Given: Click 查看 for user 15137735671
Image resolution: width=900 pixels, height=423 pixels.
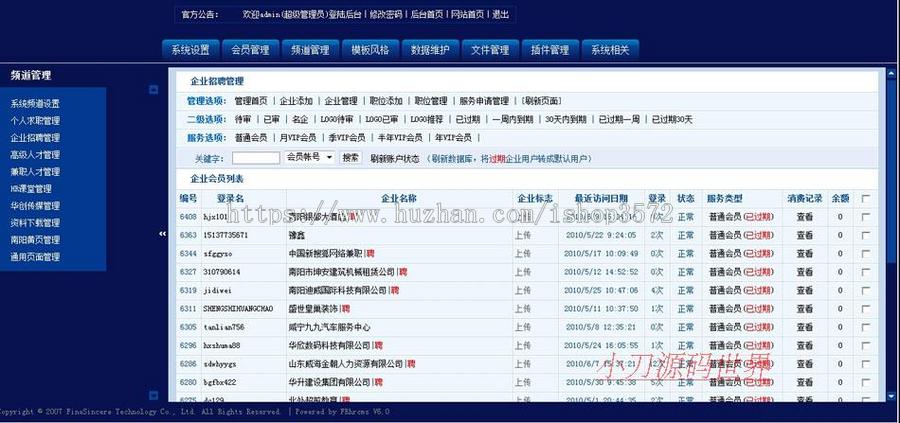Looking at the screenshot, I should point(805,235).
